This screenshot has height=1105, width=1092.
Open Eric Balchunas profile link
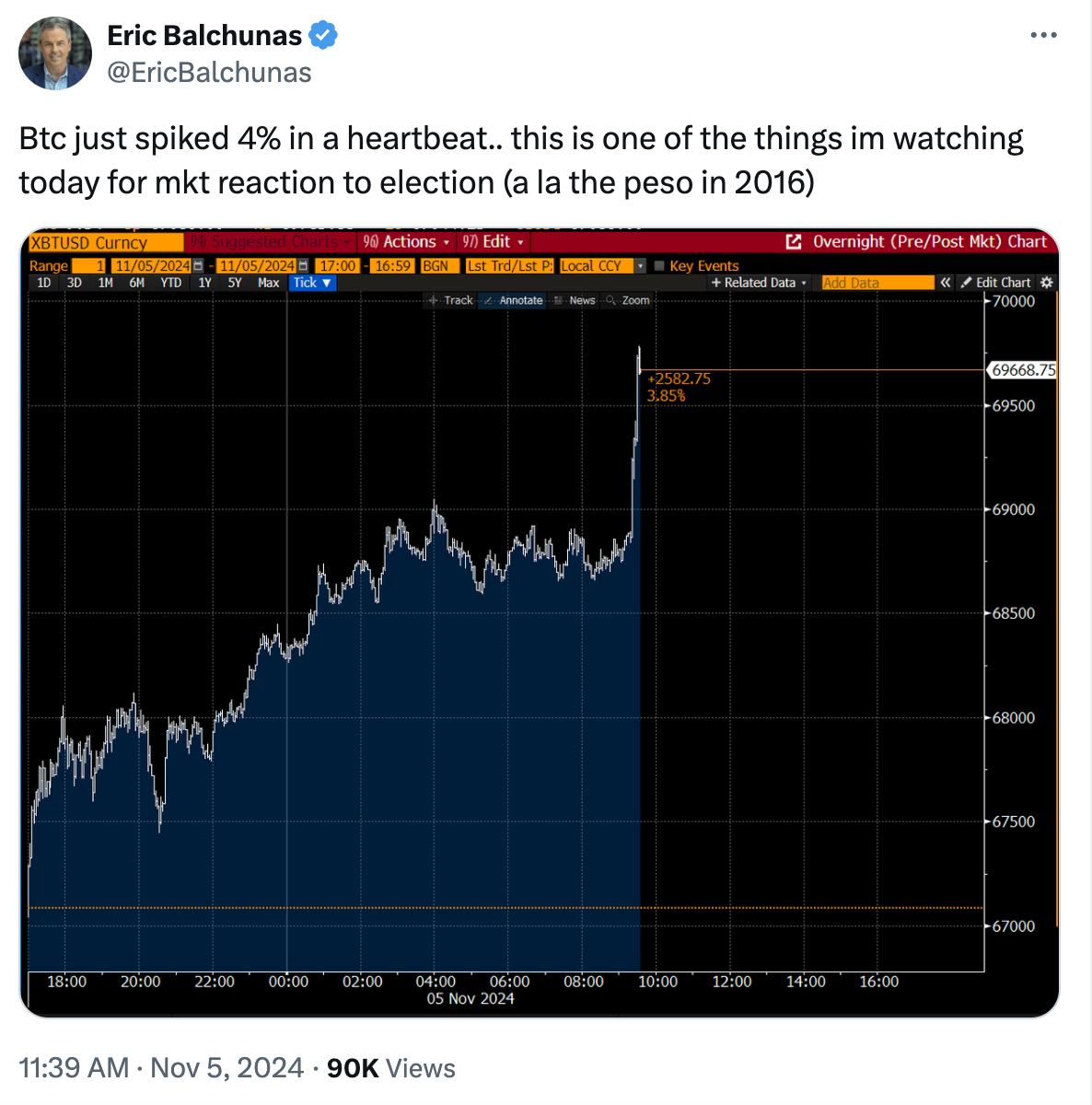[204, 35]
